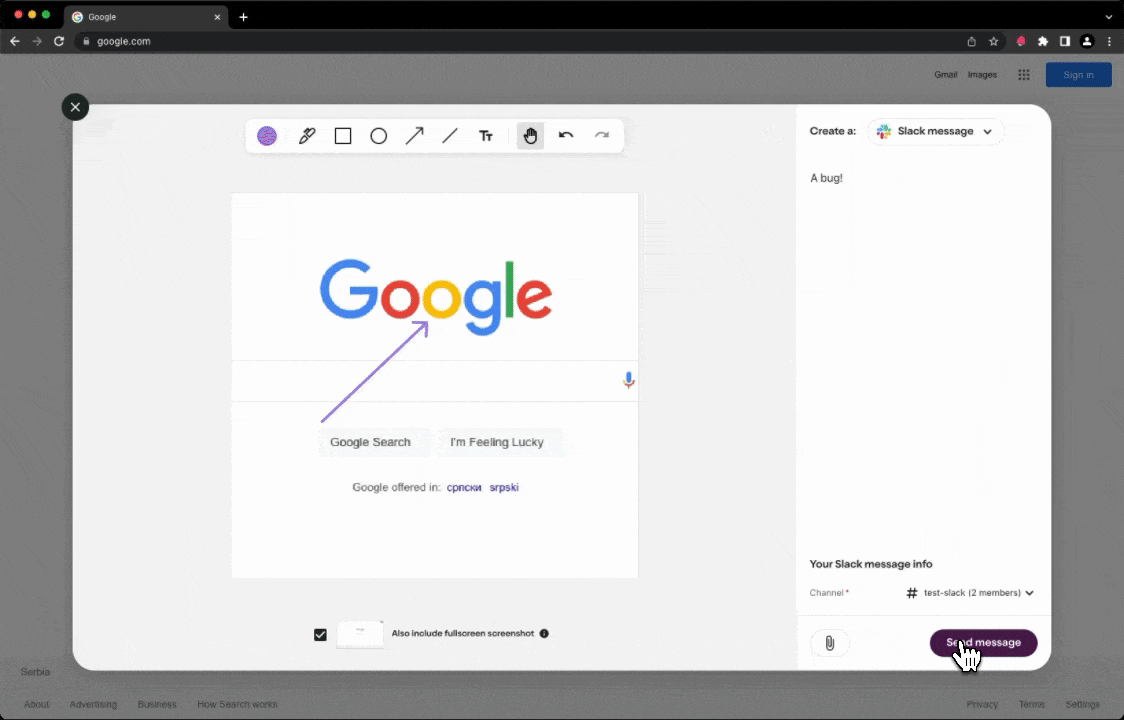Undo the last annotation
The width and height of the screenshot is (1124, 720).
click(x=566, y=136)
